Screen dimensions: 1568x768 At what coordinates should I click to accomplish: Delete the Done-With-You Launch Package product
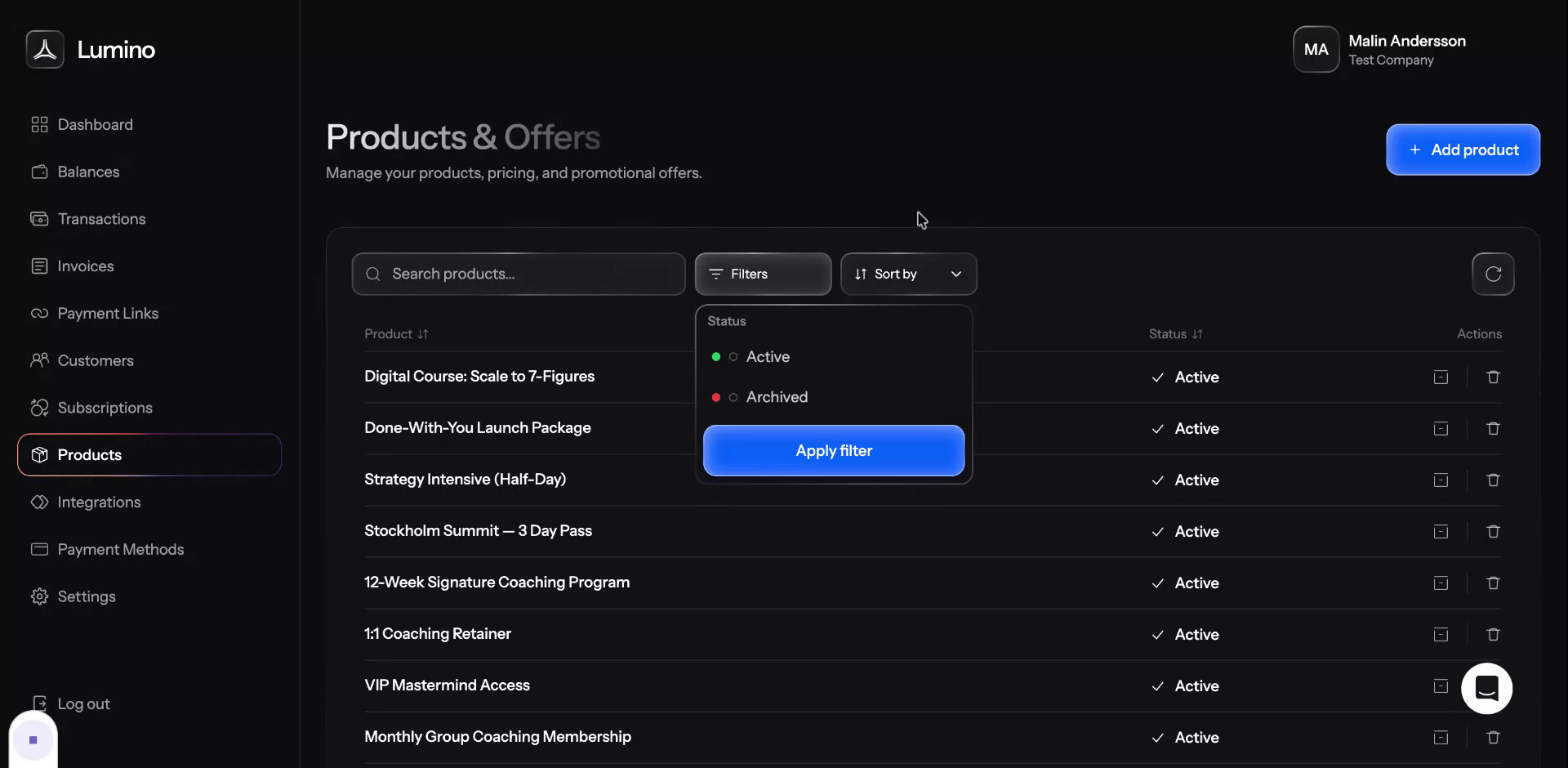[1493, 429]
